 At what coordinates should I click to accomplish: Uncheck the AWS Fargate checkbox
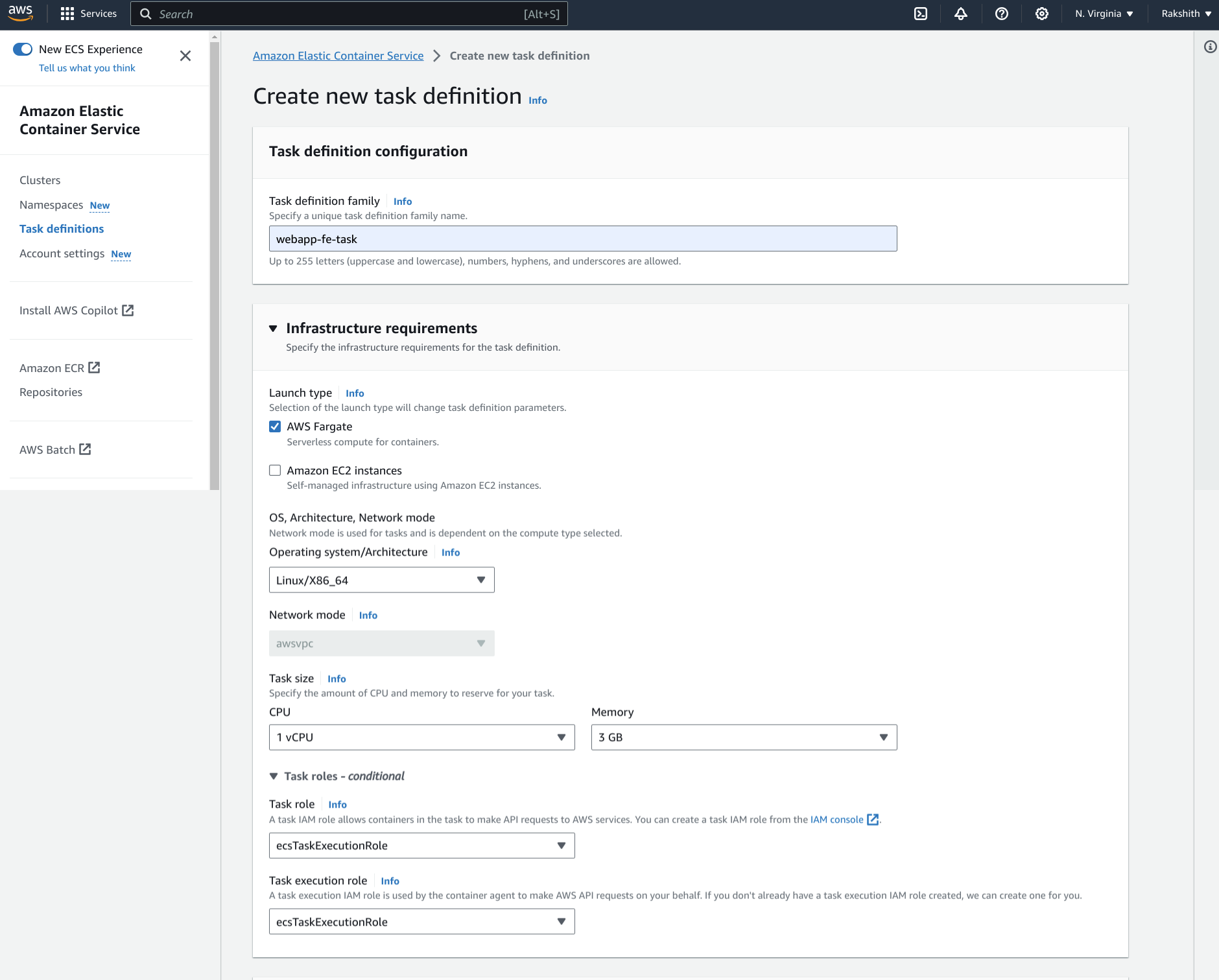click(275, 426)
